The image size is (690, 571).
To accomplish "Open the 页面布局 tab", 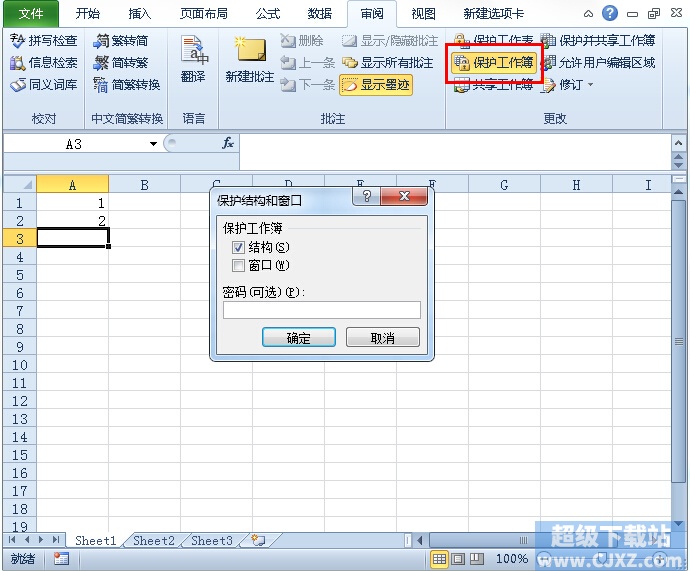I will [x=204, y=14].
